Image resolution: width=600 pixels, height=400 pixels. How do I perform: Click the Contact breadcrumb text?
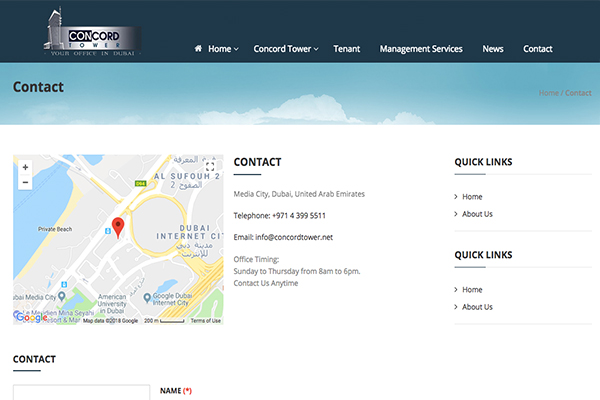point(578,93)
